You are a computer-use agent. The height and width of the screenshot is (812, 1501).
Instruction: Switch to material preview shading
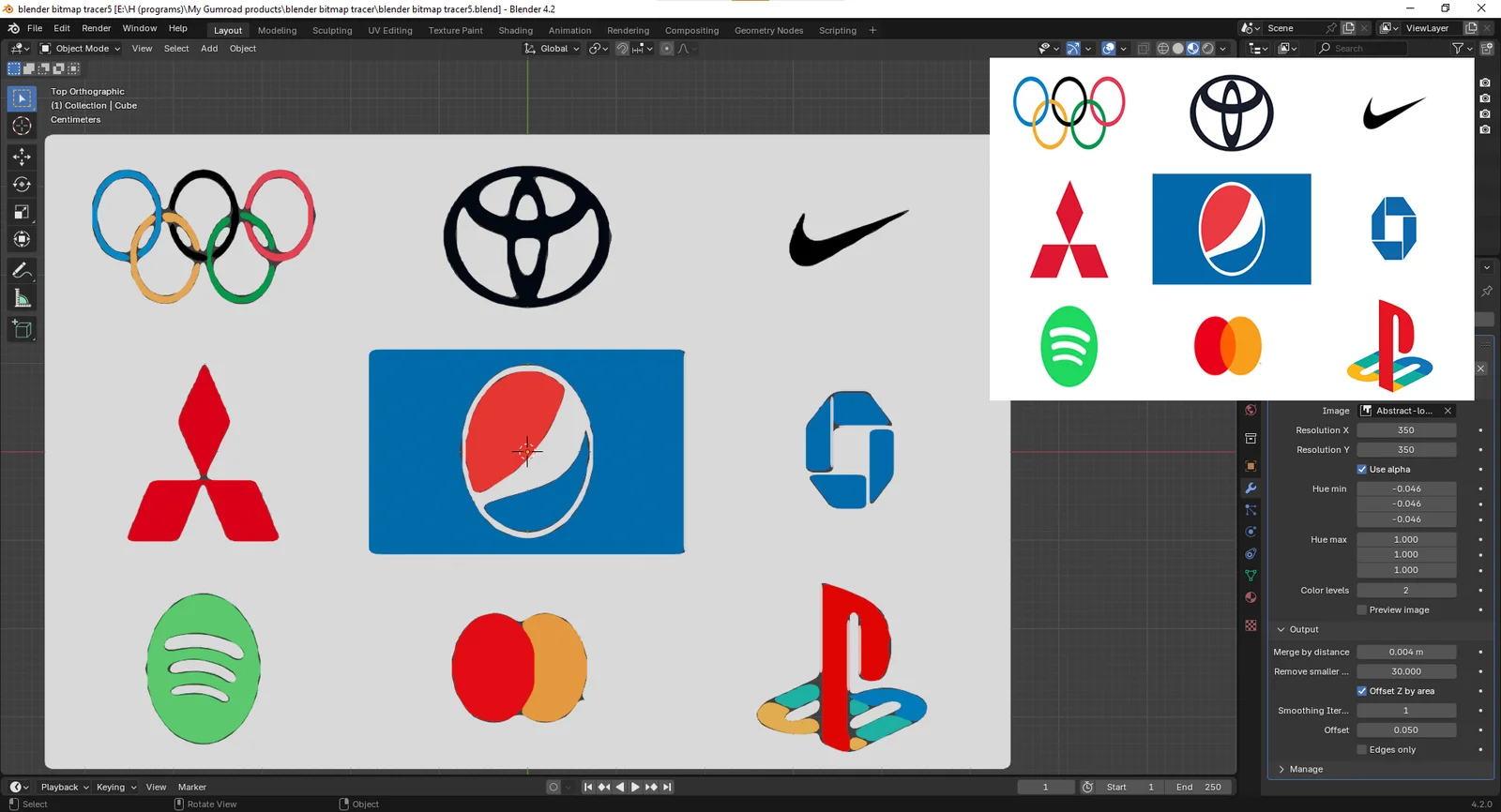[x=1193, y=49]
